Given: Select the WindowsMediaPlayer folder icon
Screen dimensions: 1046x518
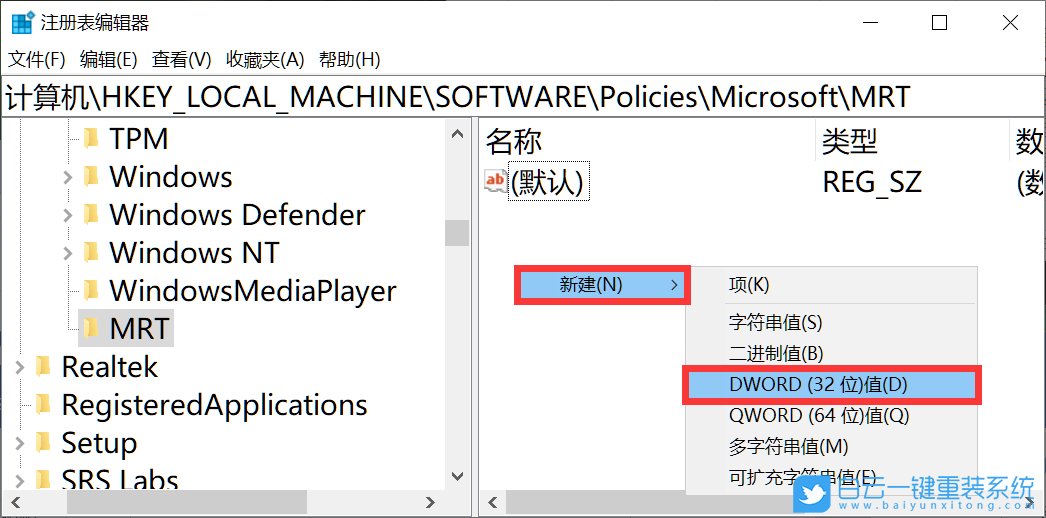Looking at the screenshot, I should click(91, 291).
